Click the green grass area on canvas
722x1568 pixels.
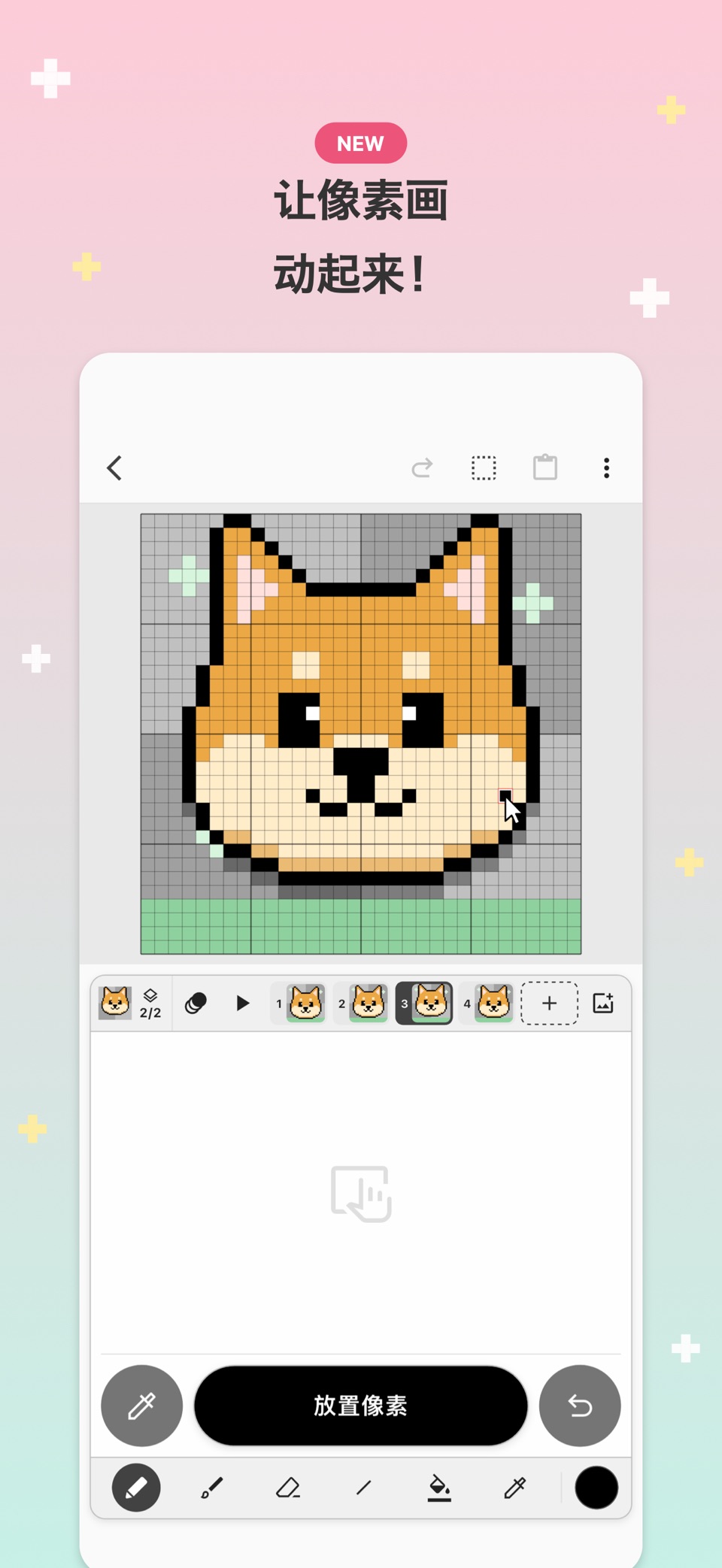pos(361,926)
